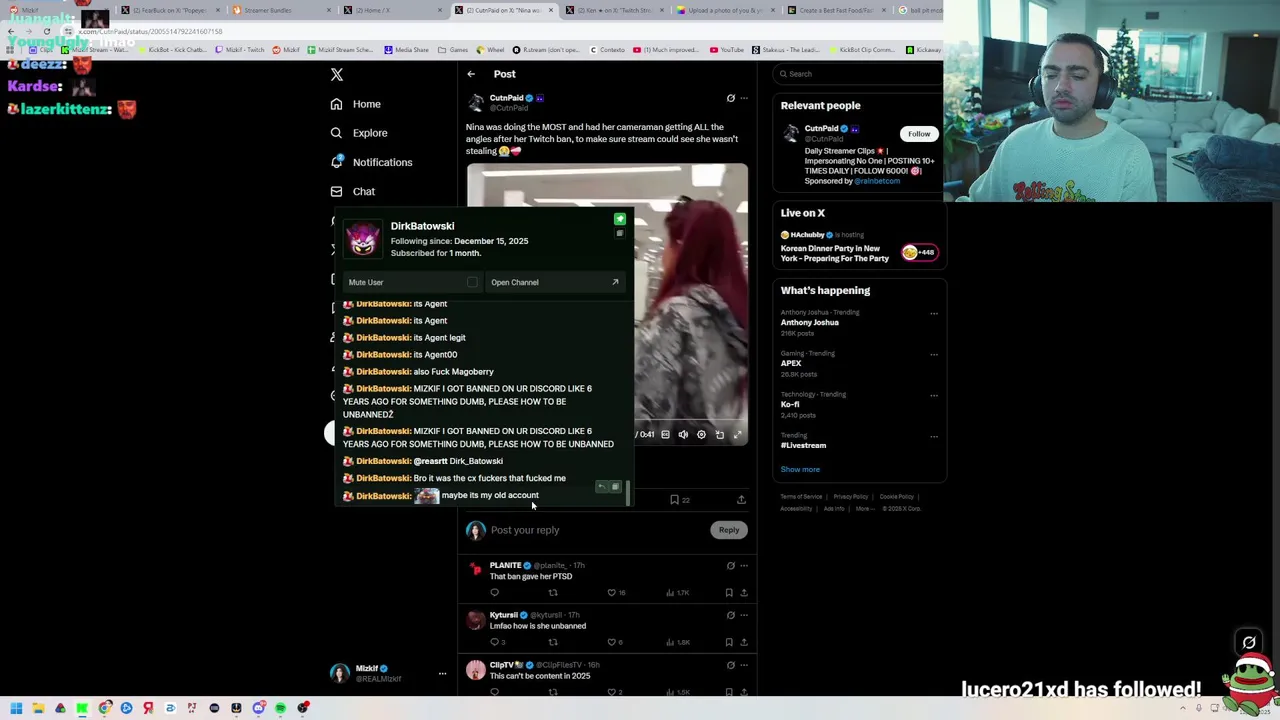Click the picture-in-picture video icon

point(719,435)
